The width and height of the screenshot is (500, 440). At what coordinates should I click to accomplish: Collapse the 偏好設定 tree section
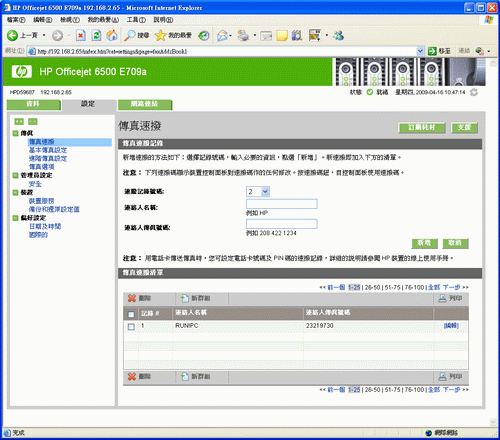click(x=15, y=218)
